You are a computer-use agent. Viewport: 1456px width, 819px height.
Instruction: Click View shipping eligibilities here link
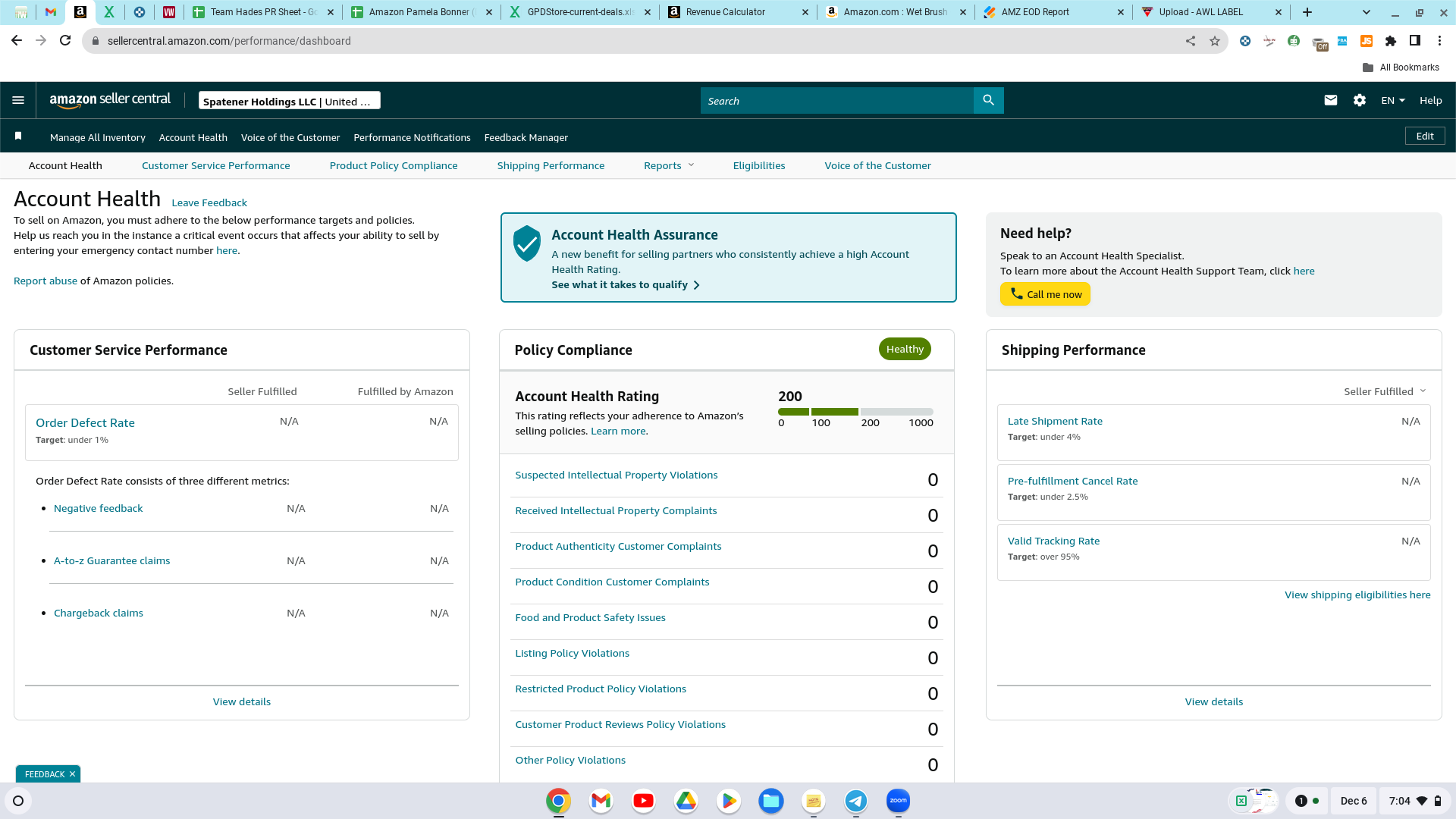[x=1357, y=595]
